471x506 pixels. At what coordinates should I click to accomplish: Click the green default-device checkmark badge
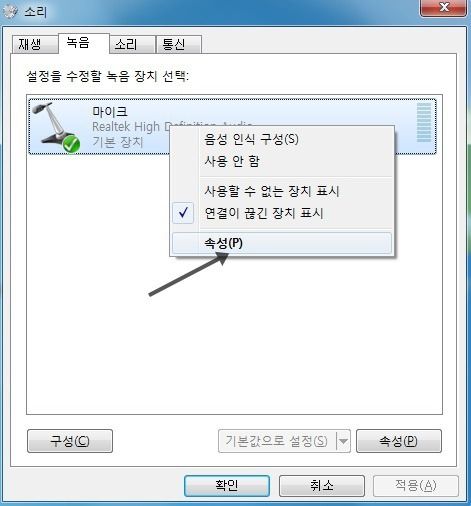(x=71, y=145)
